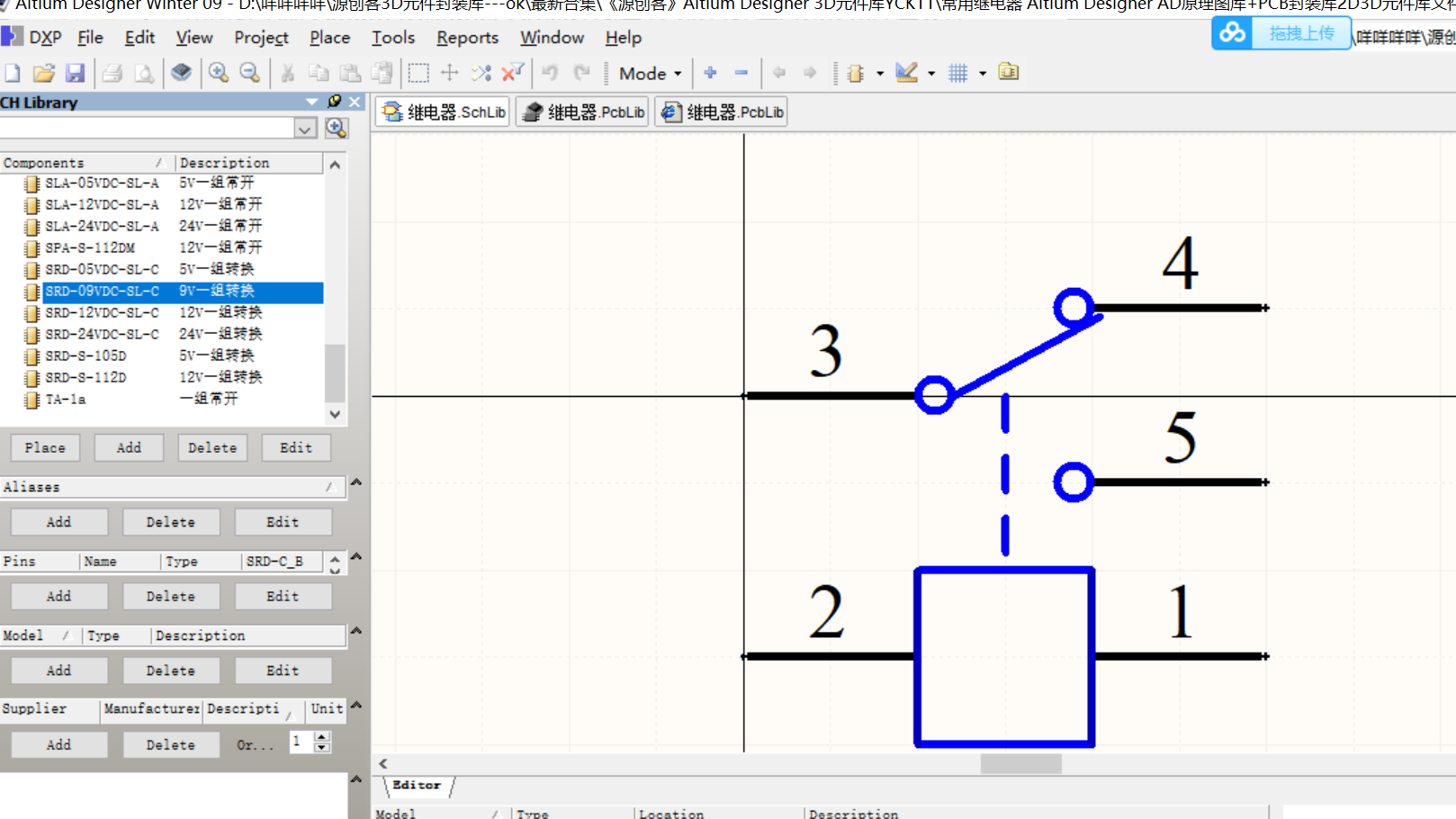Viewport: 1456px width, 819px height.
Task: Activate the Select Inside Area tool
Action: click(x=418, y=73)
